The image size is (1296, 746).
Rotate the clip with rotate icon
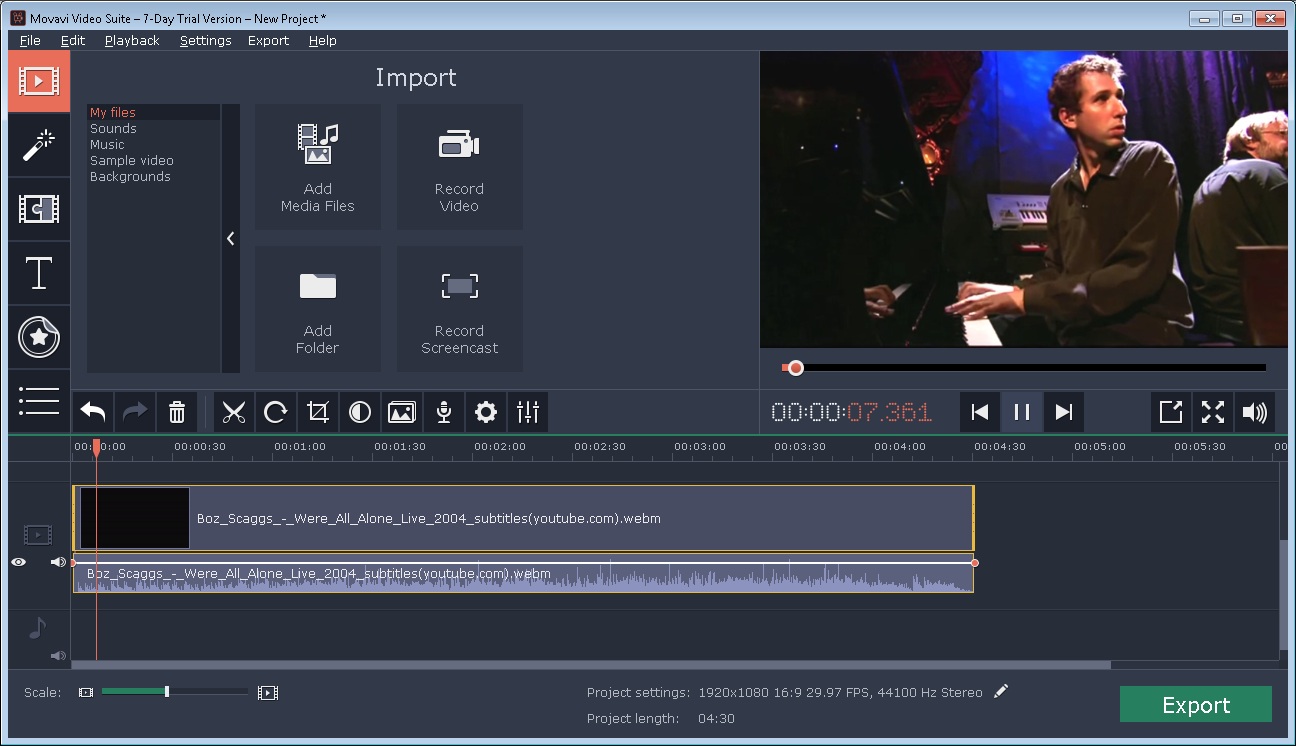click(x=276, y=412)
